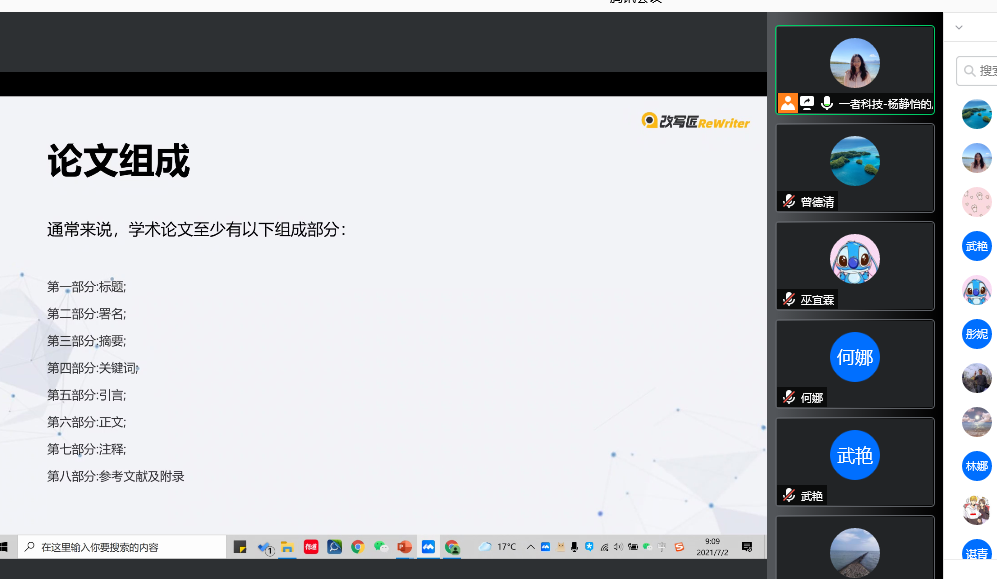Click the muted mic icon beside 武艳
Screen dimensions: 997x579
pyautogui.click(x=789, y=495)
